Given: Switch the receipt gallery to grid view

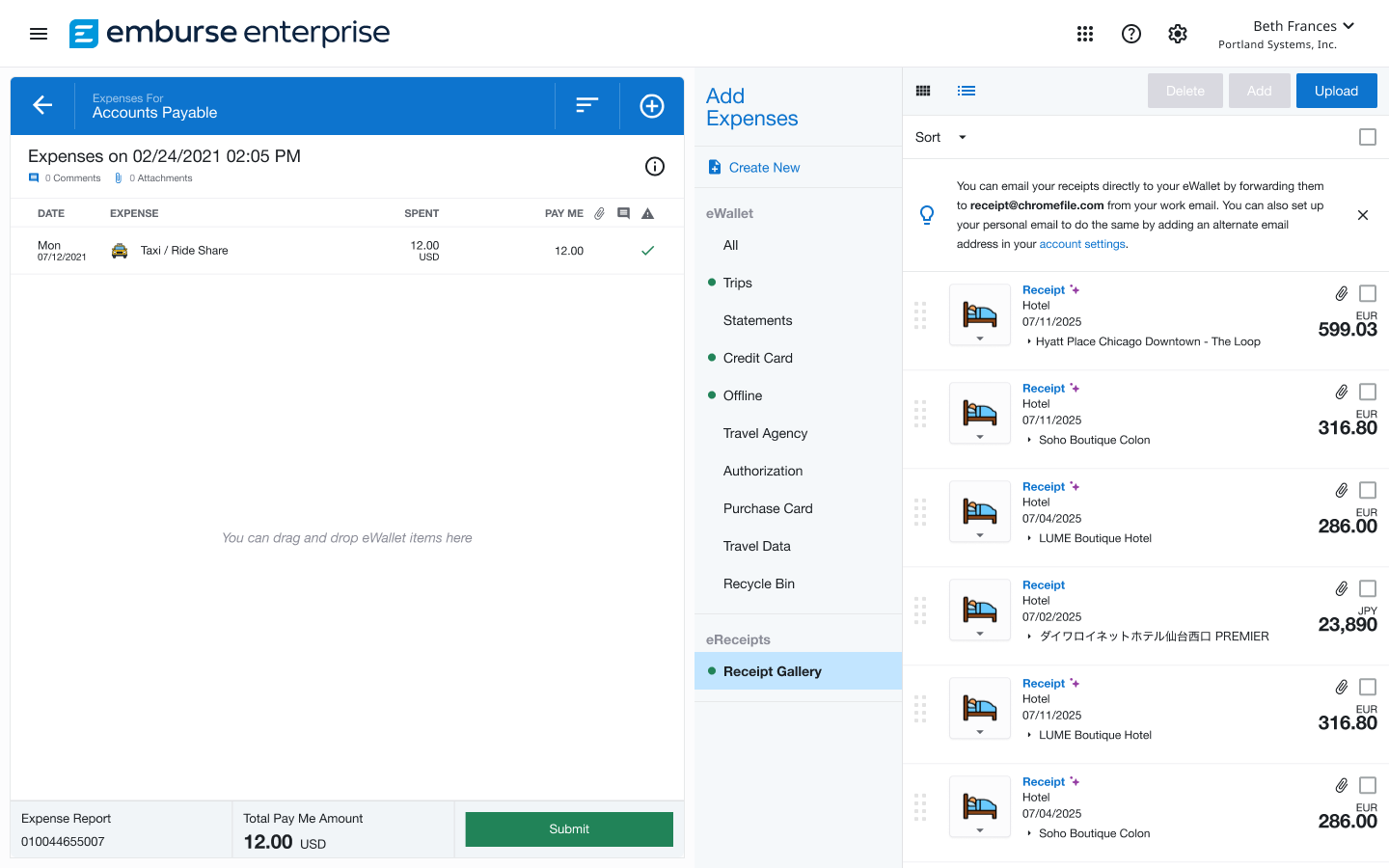Looking at the screenshot, I should pos(923,91).
